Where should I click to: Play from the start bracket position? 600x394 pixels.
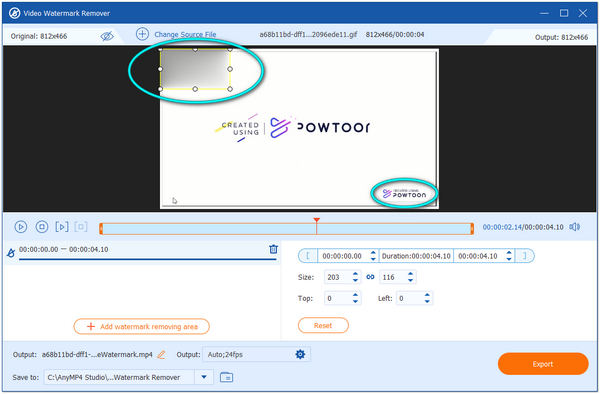62,227
